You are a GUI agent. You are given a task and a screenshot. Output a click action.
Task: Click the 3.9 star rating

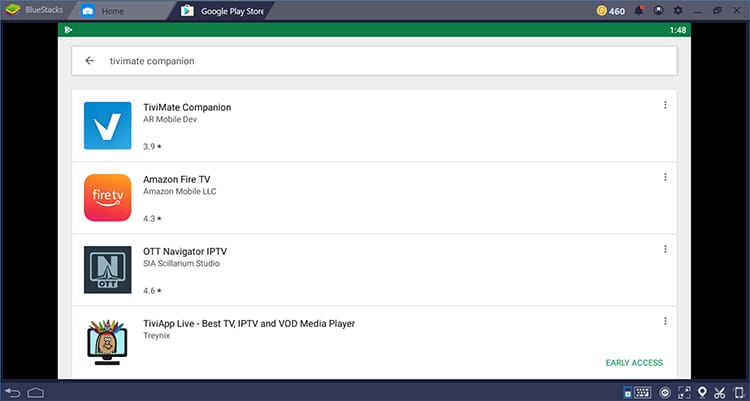[152, 146]
